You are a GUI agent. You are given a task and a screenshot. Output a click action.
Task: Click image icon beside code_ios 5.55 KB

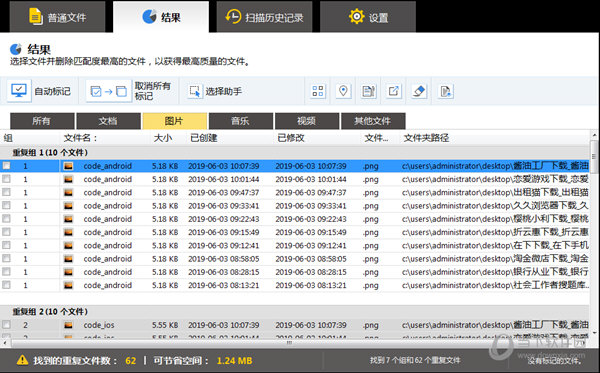tap(68, 325)
